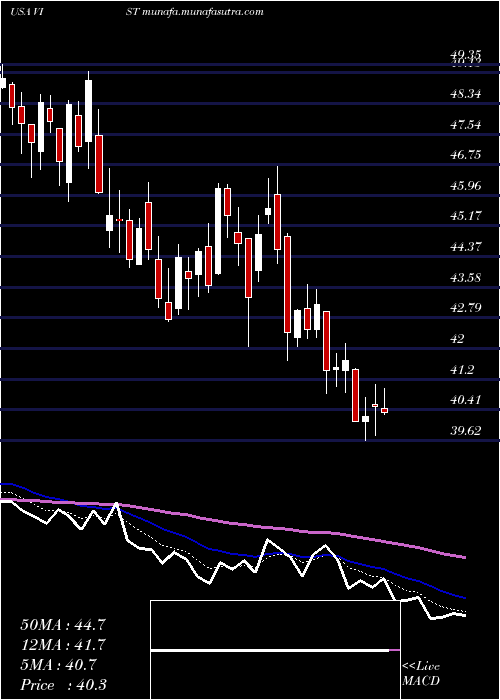This screenshot has width=500, height=700.
Task: Click the 43.58 price axis label
Action: (467, 277)
